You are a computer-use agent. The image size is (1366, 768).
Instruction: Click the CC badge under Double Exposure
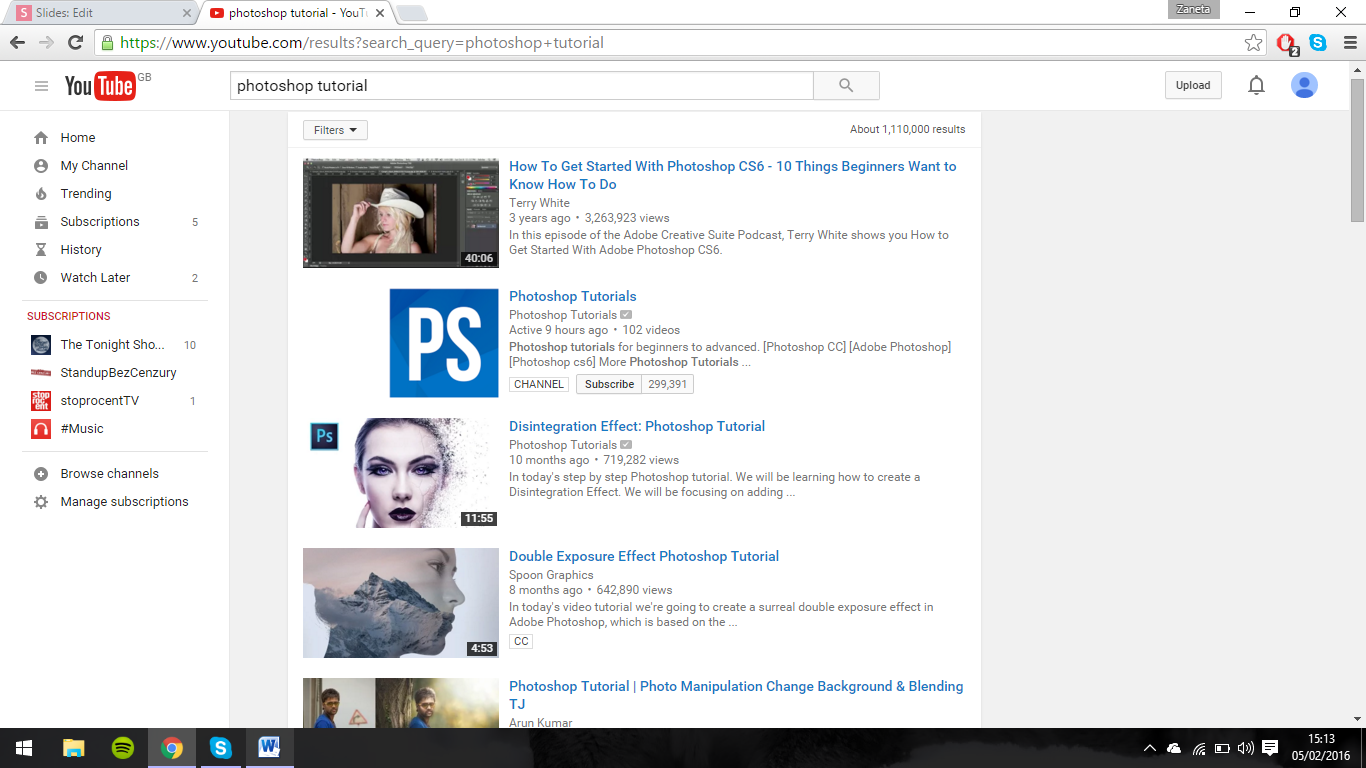click(x=521, y=642)
